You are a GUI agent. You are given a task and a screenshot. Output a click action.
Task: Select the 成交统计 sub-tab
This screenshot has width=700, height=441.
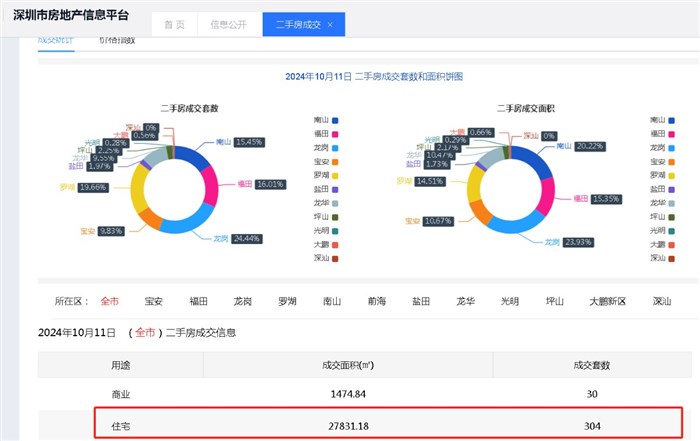pyautogui.click(x=56, y=41)
